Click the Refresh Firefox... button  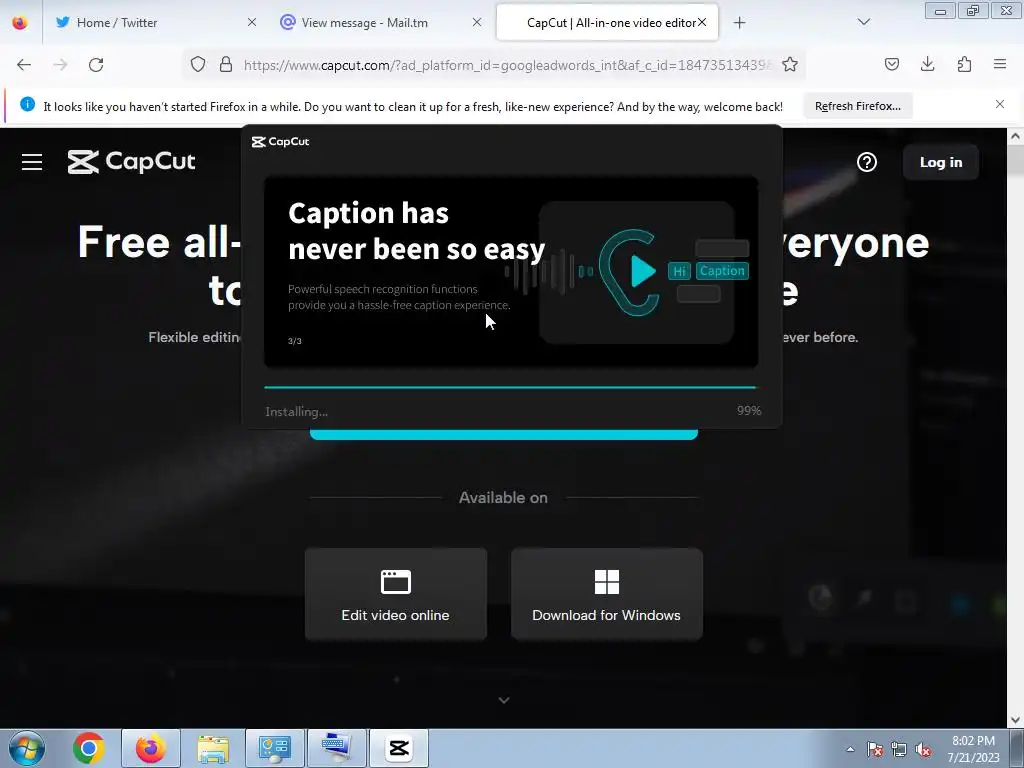(857, 106)
